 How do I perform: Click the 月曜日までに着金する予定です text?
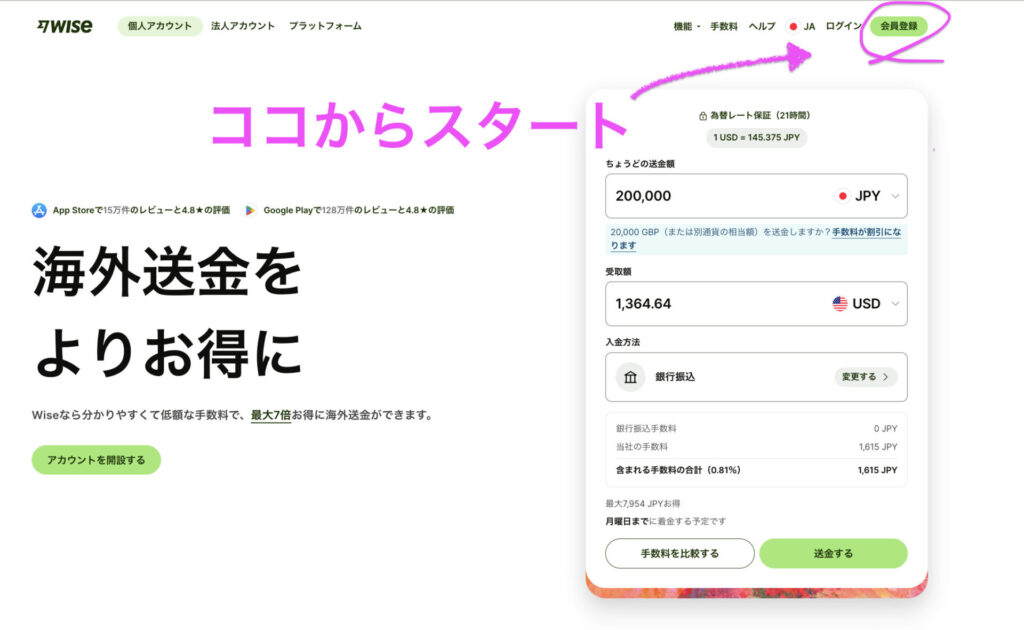tap(665, 521)
